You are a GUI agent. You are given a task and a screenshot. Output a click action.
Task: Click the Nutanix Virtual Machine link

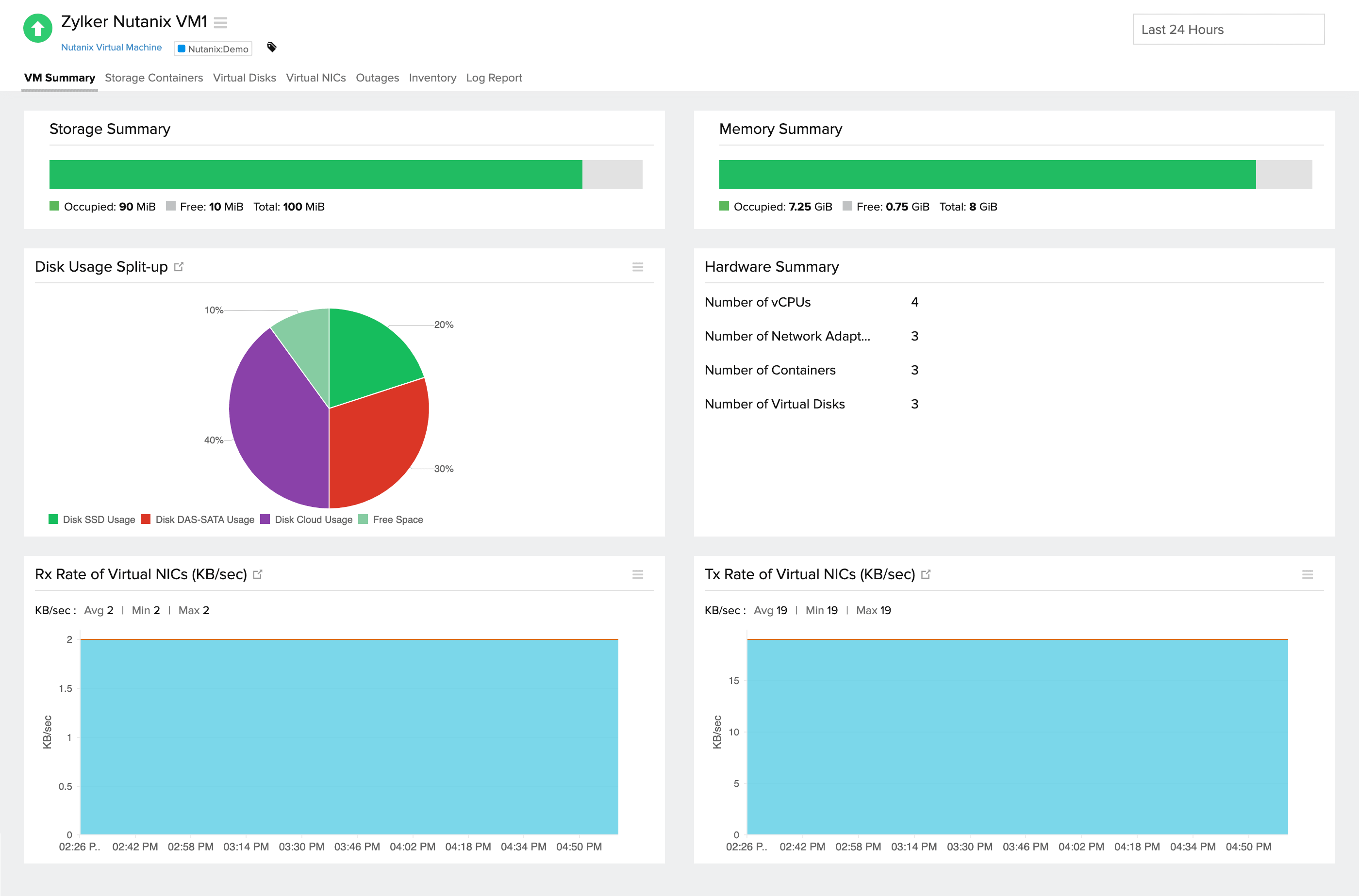(x=111, y=47)
